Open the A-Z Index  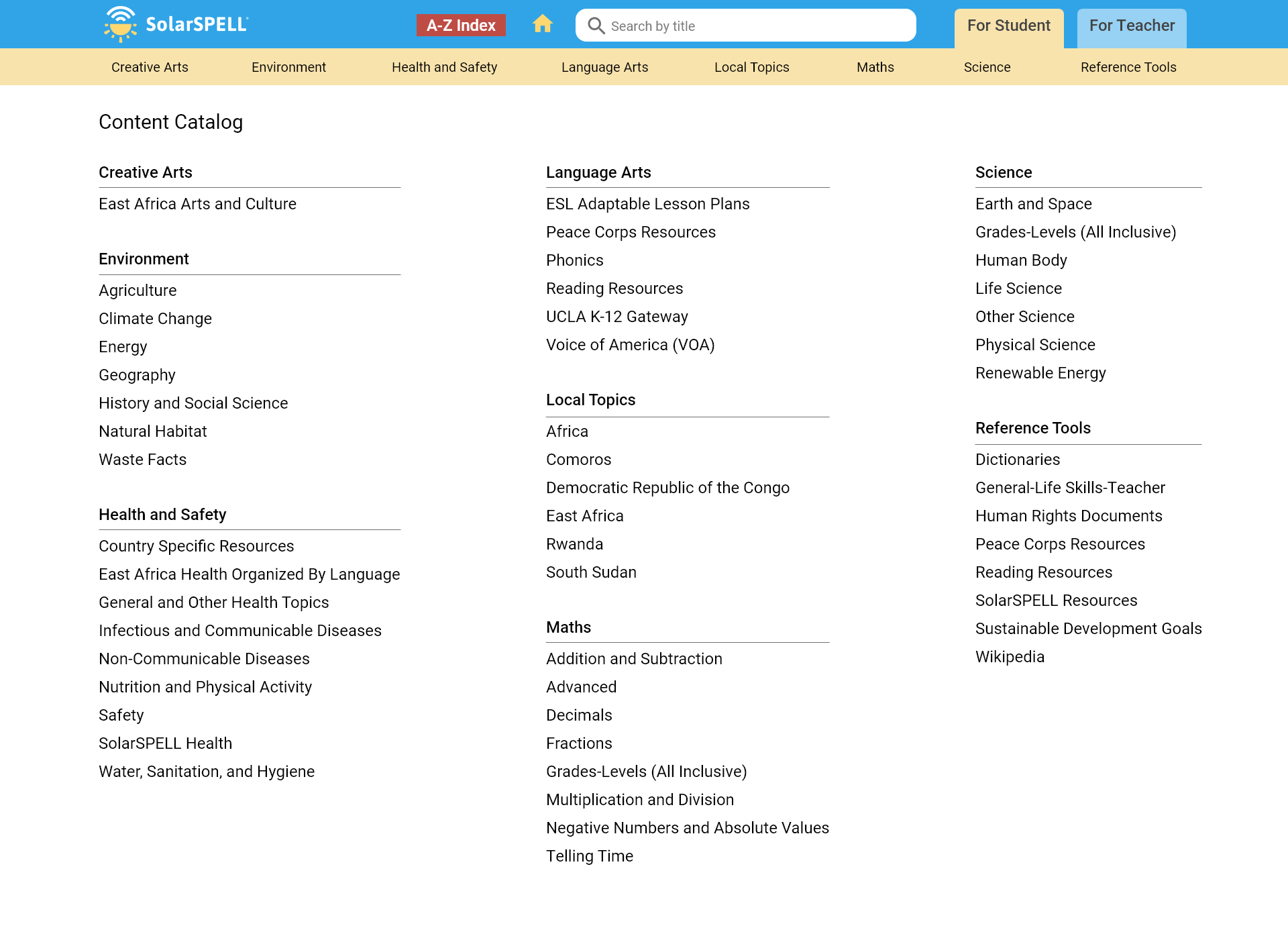pos(461,25)
